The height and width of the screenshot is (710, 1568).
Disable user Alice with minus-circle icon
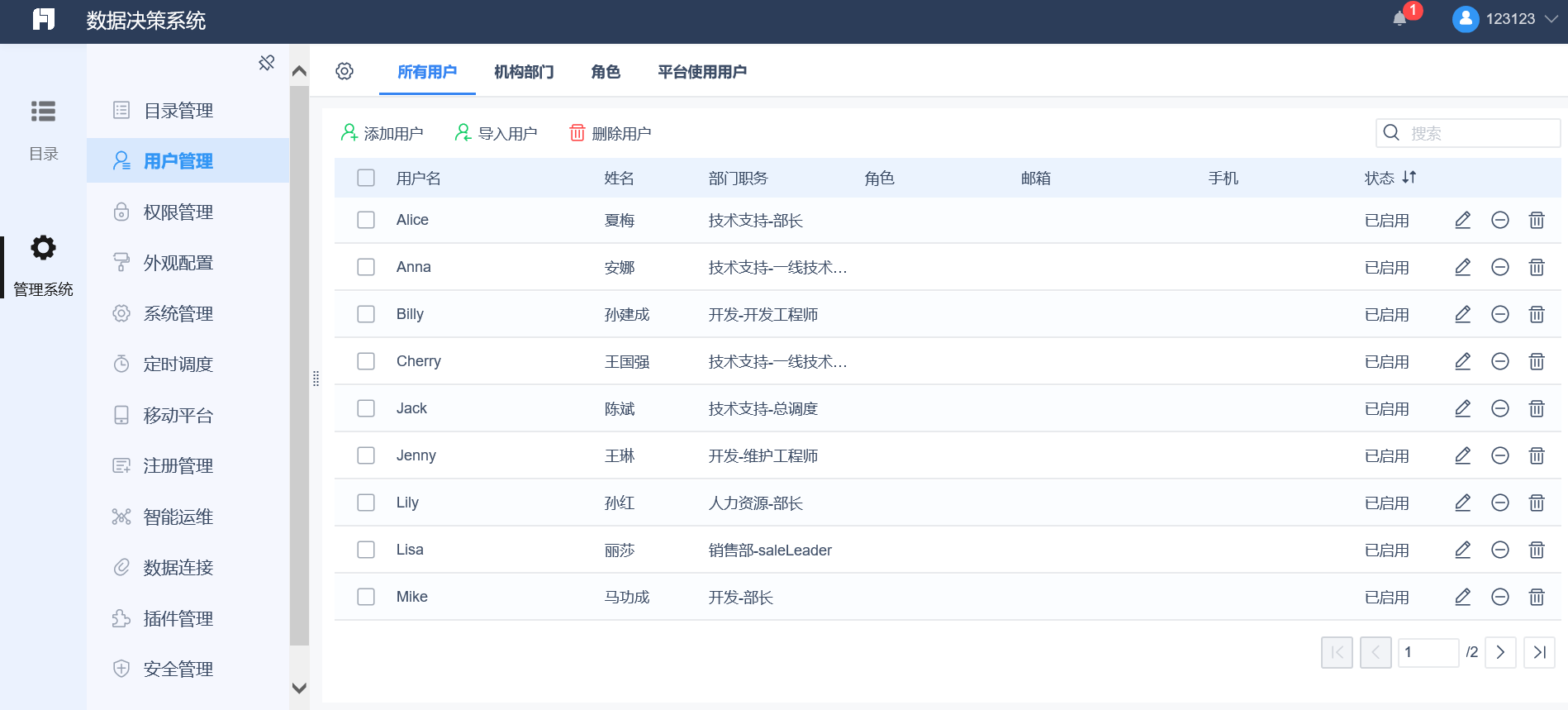coord(1500,220)
